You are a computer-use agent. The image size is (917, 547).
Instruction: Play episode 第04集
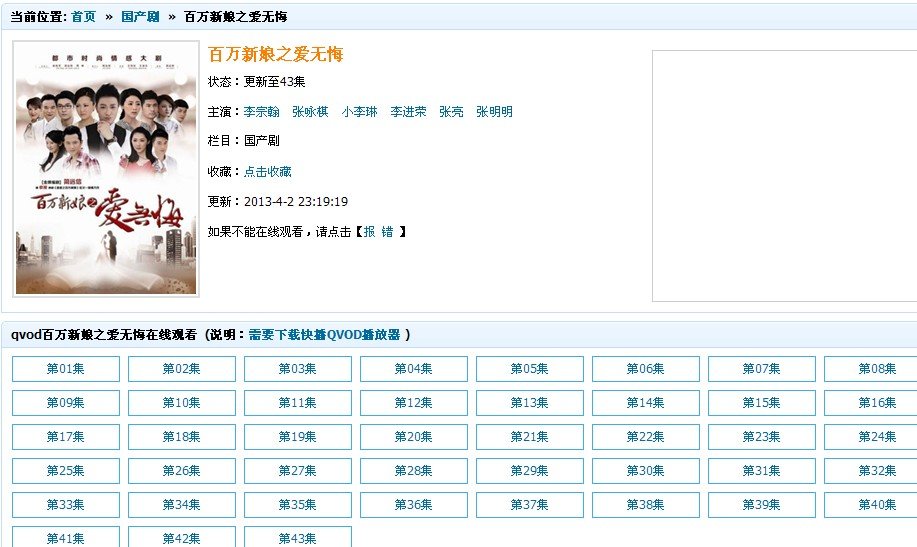[413, 369]
